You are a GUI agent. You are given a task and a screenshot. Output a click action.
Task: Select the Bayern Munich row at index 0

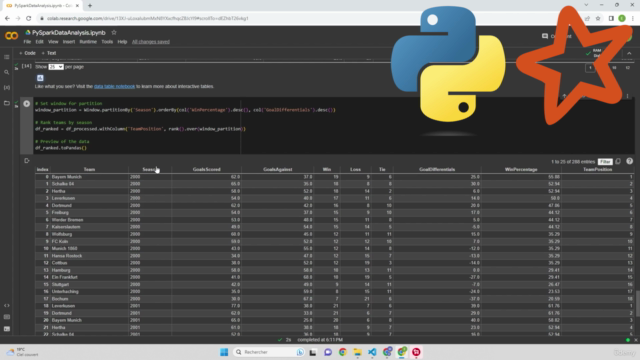pyautogui.click(x=334, y=177)
